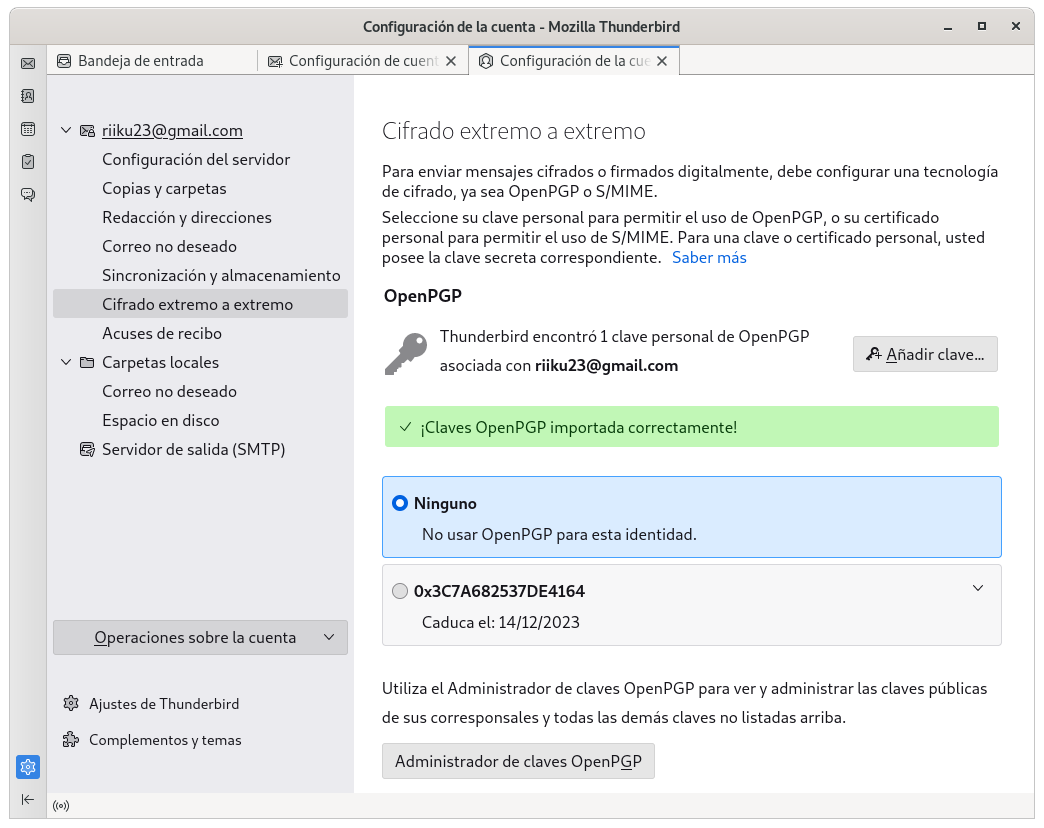Image resolution: width=1044 pixels, height=828 pixels.
Task: Collapse the spaces toolbar arrow icon
Action: coord(28,799)
